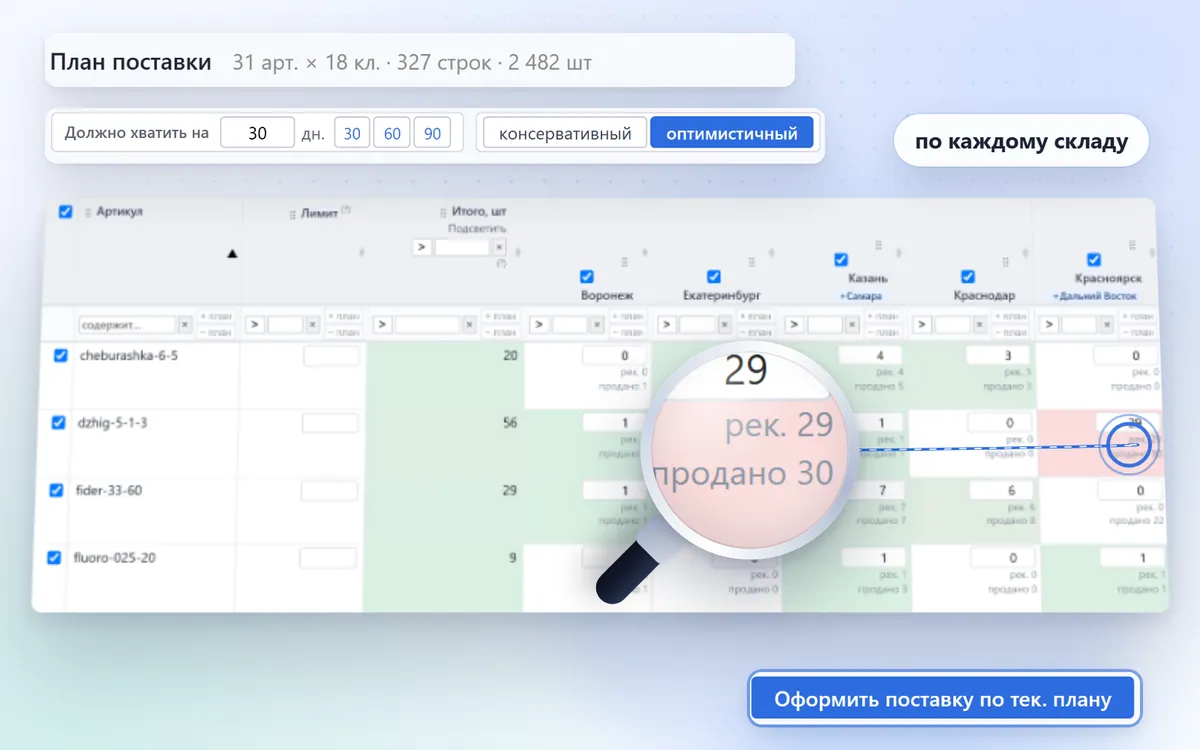Click the days field showing 30

point(257,133)
